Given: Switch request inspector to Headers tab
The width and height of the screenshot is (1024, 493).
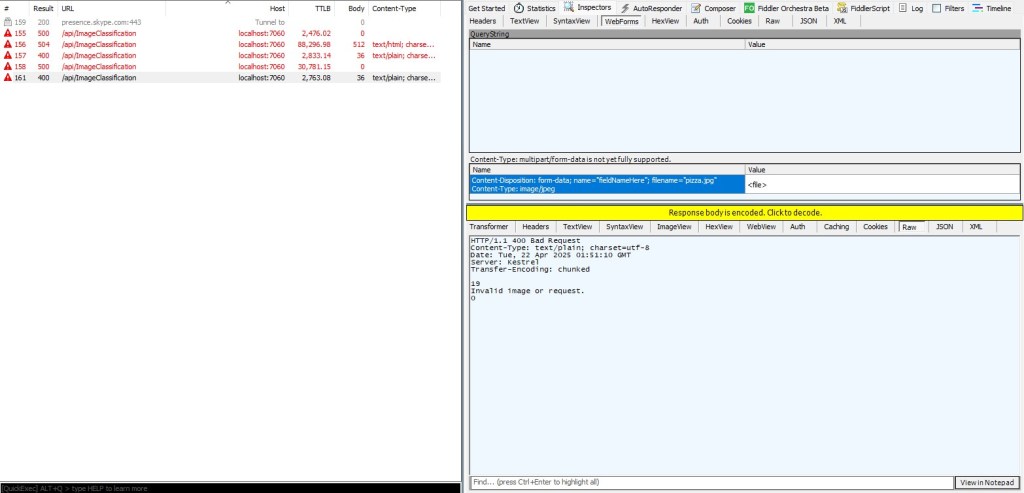Looking at the screenshot, I should [482, 20].
